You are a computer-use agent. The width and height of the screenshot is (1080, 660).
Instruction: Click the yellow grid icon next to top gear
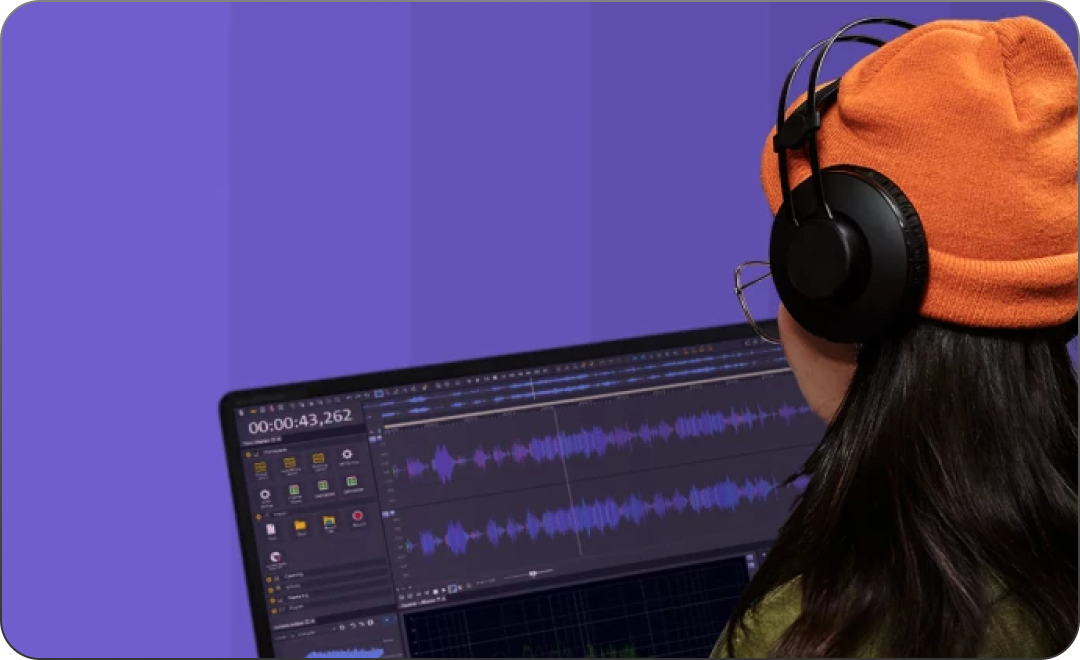tap(318, 459)
